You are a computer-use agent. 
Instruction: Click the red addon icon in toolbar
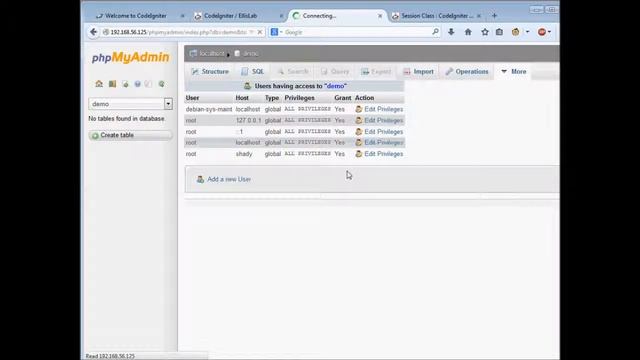click(542, 32)
